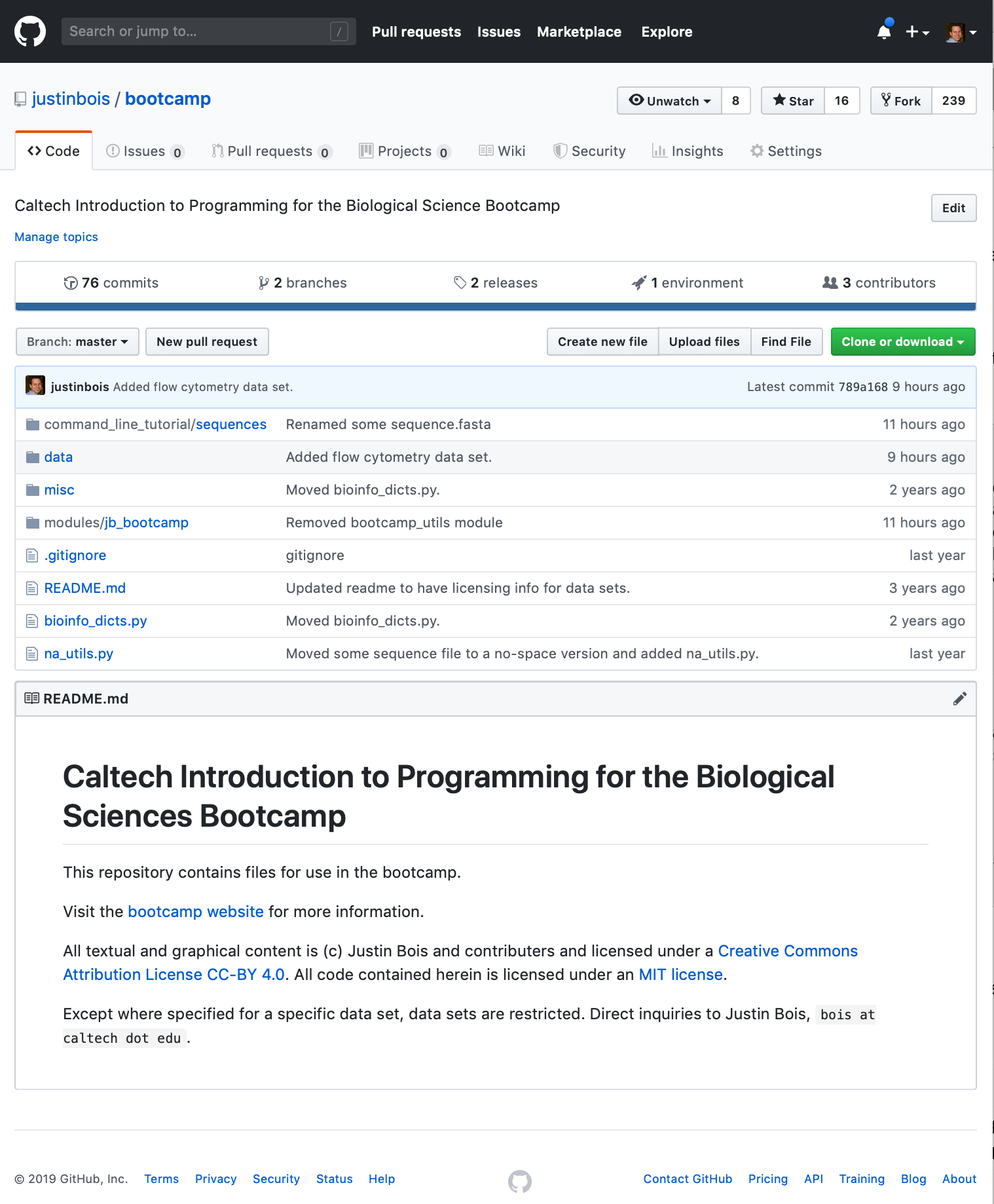The width and height of the screenshot is (994, 1204).
Task: Switch to the repository Issues tab
Action: [145, 151]
